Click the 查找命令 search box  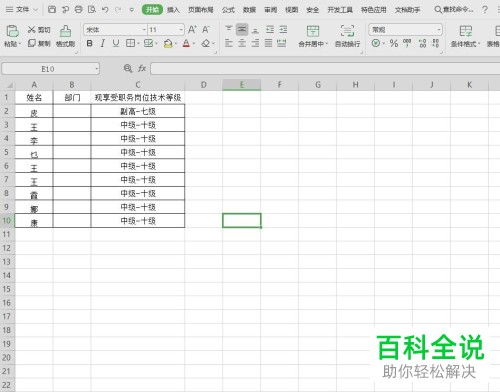pos(454,10)
